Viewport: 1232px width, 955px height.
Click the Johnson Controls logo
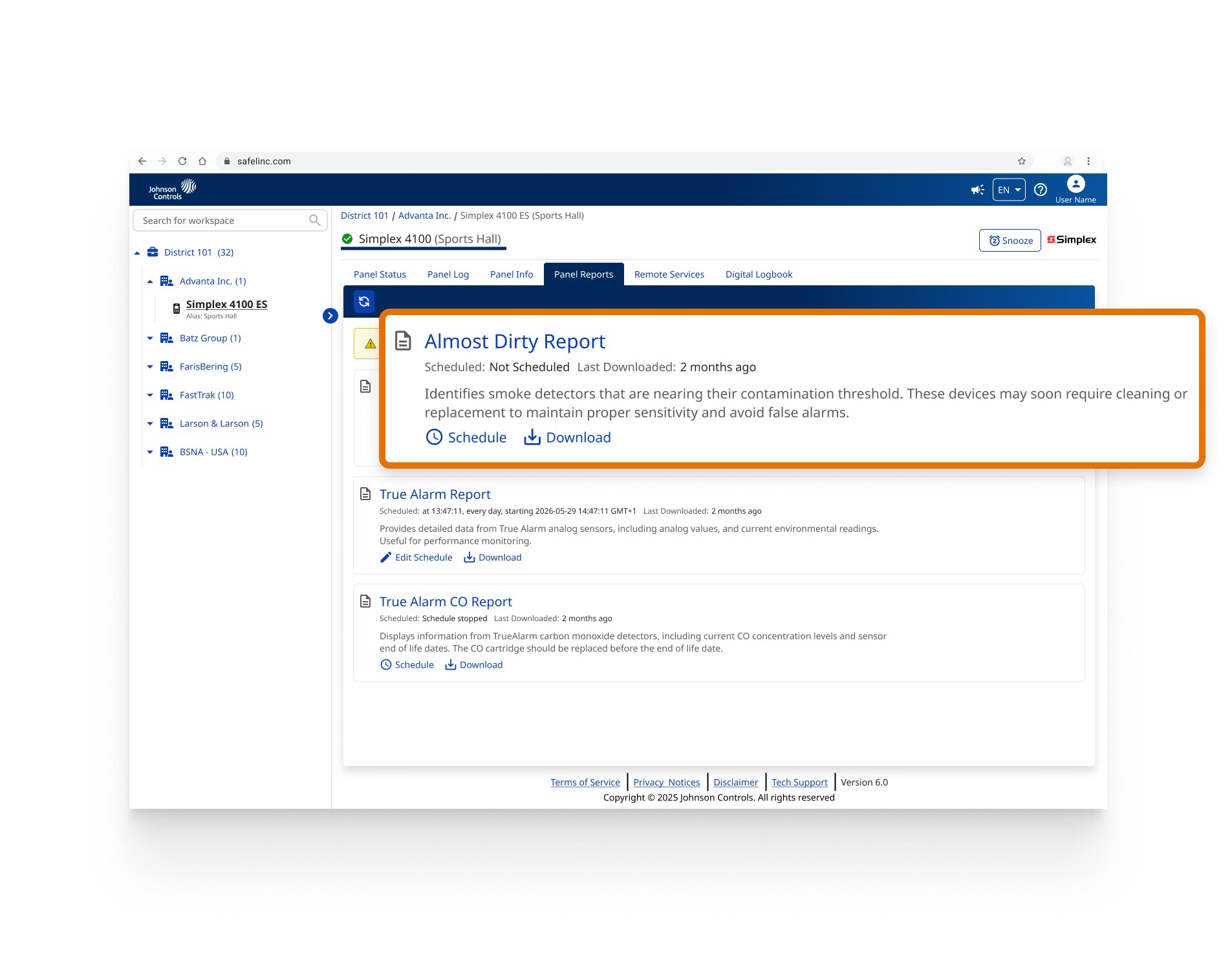[x=172, y=190]
